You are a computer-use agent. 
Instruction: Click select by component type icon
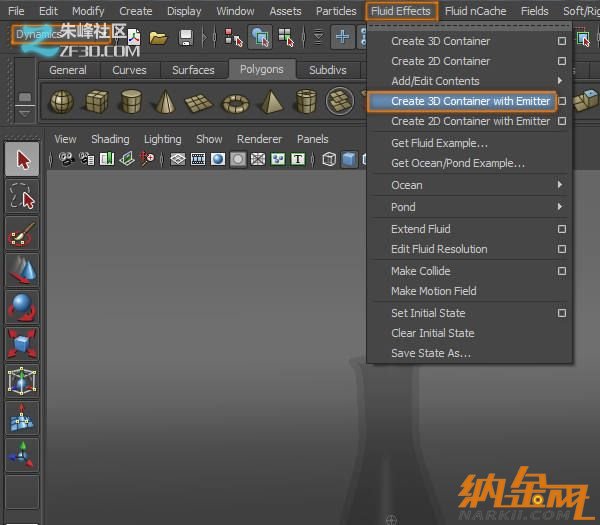click(x=286, y=37)
